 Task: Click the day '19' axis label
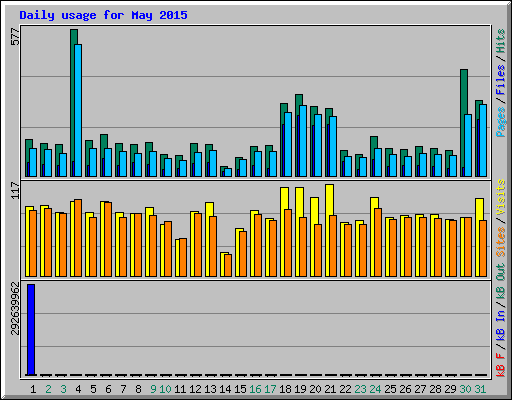coord(300,389)
